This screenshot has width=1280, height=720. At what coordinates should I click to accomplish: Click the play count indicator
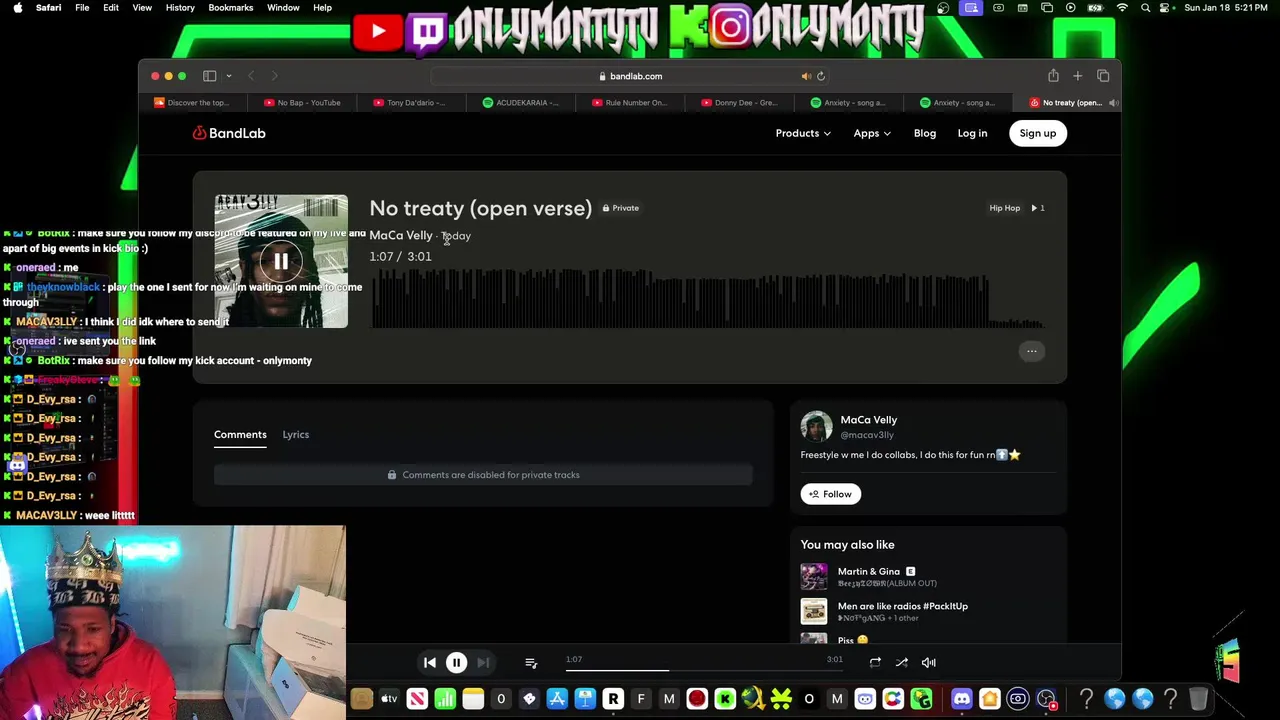(1037, 208)
